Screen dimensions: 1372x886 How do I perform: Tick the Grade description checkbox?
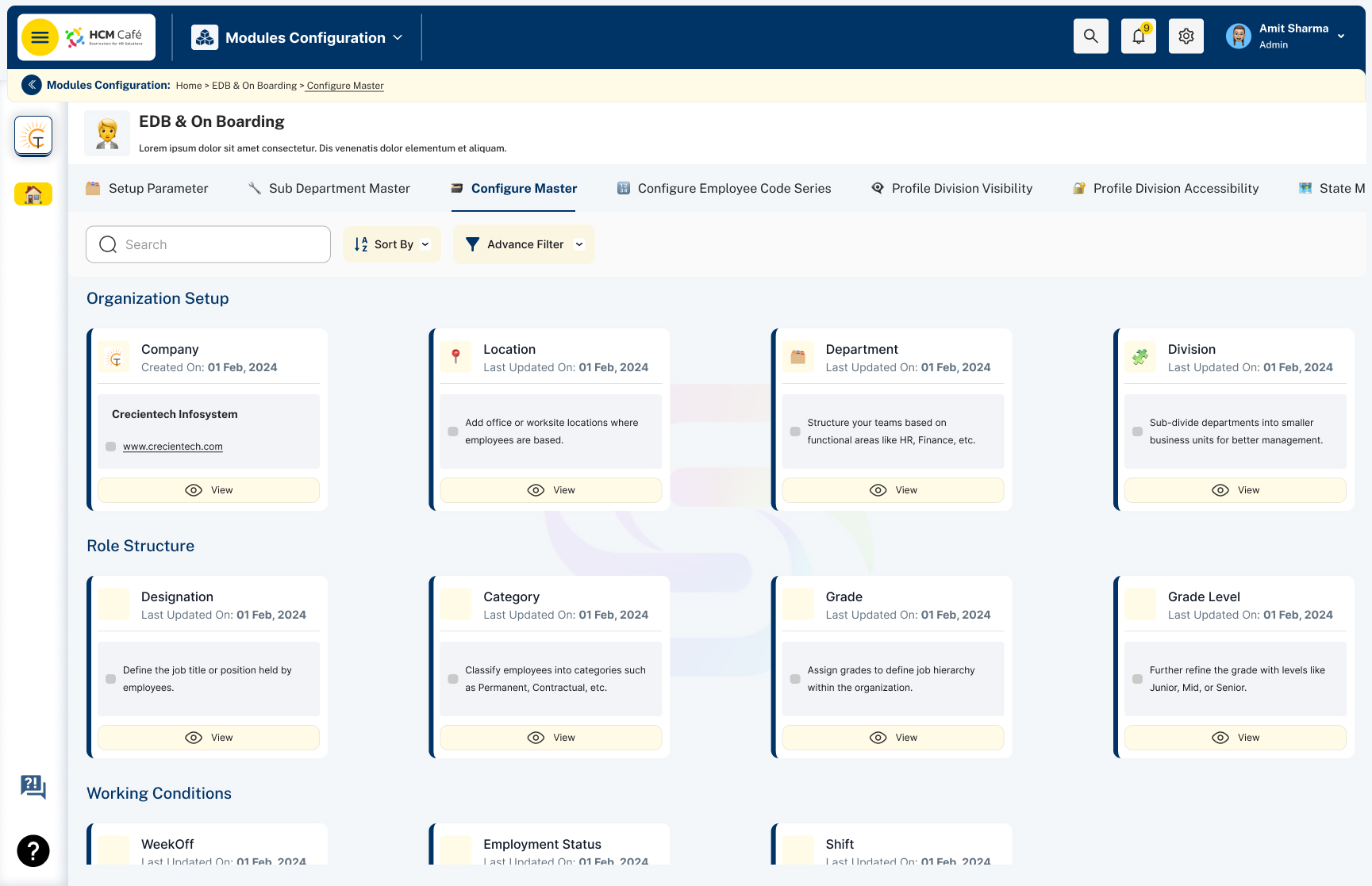point(795,679)
